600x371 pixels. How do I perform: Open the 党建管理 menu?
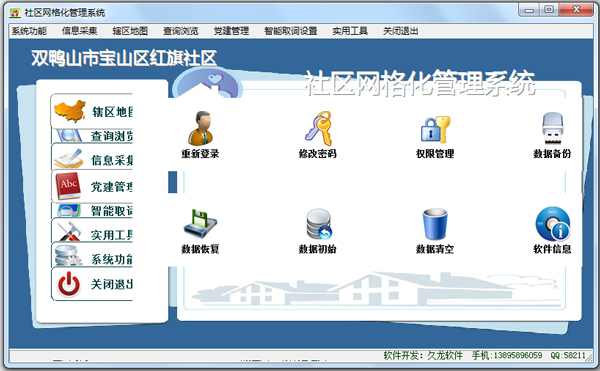[x=231, y=31]
